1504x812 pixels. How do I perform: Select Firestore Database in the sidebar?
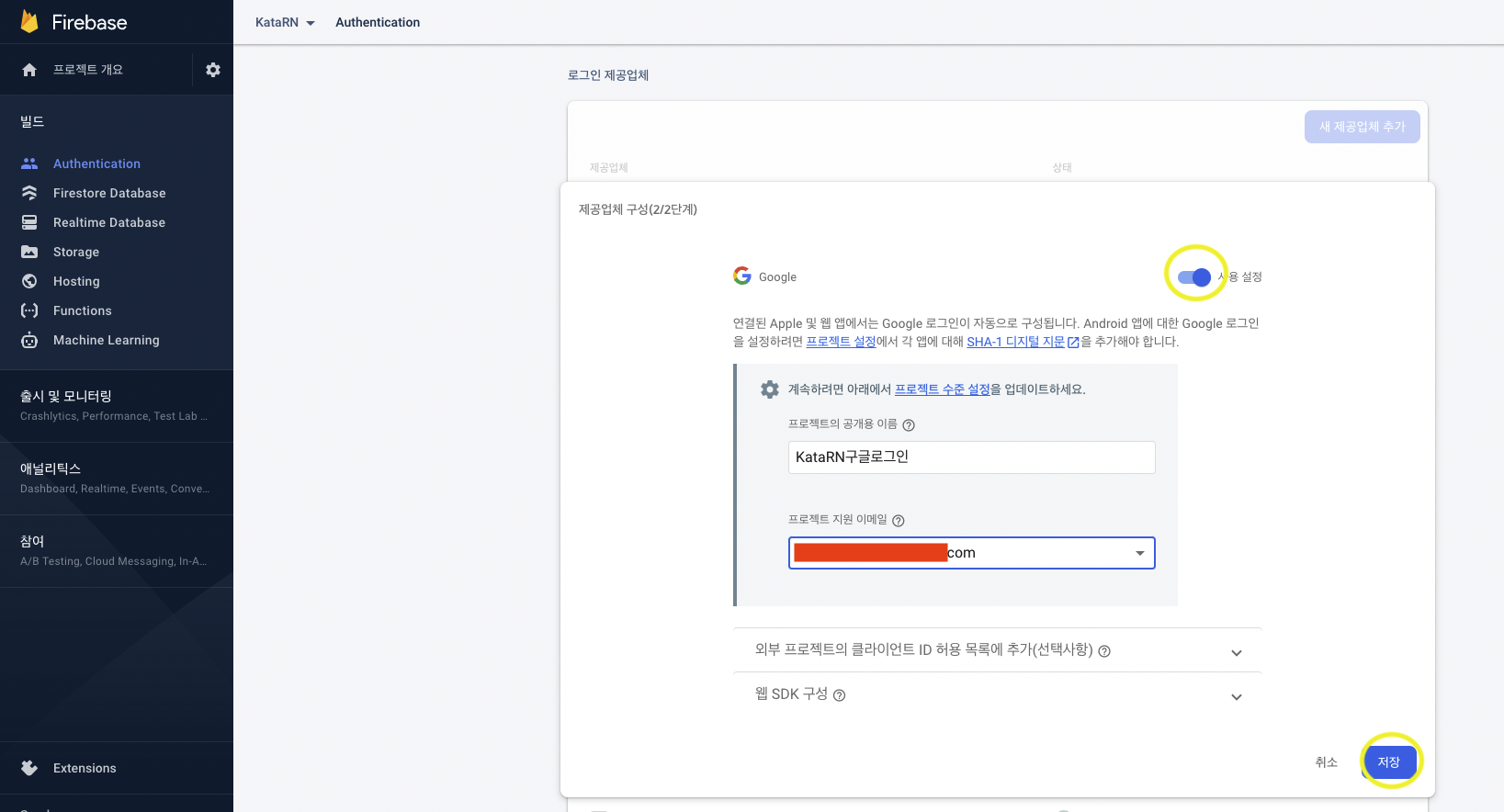[109, 193]
